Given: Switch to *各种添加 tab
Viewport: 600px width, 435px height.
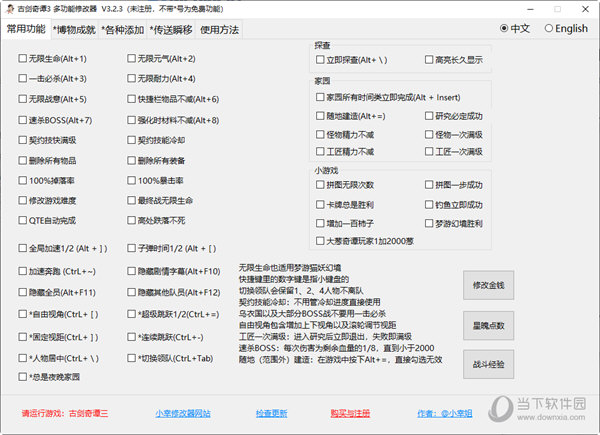Looking at the screenshot, I should click(122, 29).
